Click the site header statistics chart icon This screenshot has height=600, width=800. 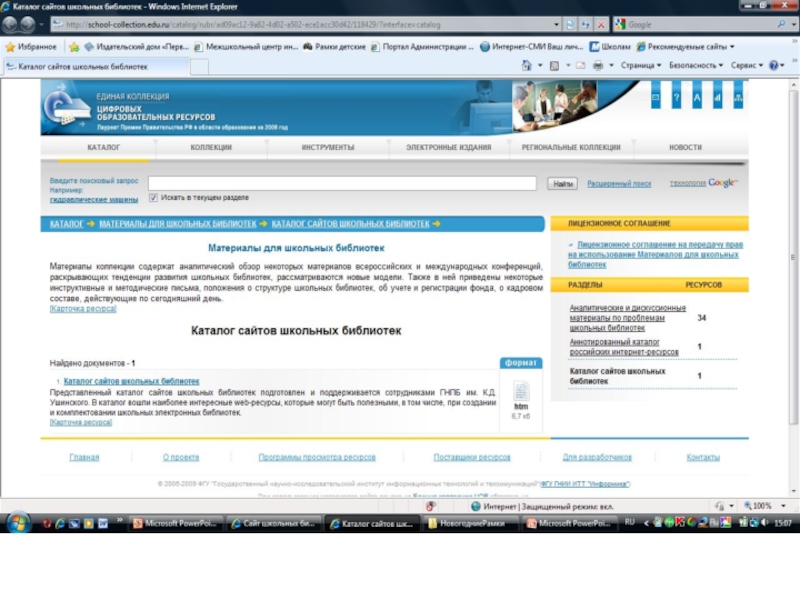717,97
